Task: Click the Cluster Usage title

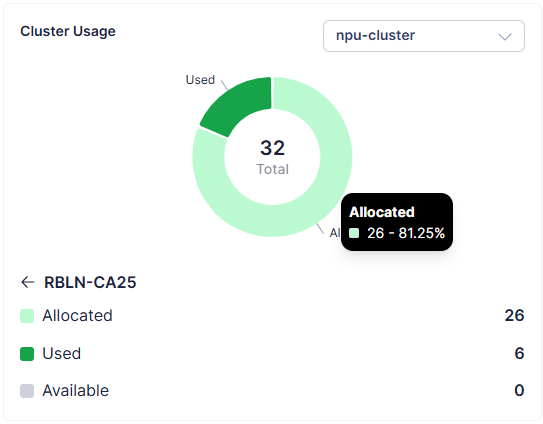Action: point(68,31)
